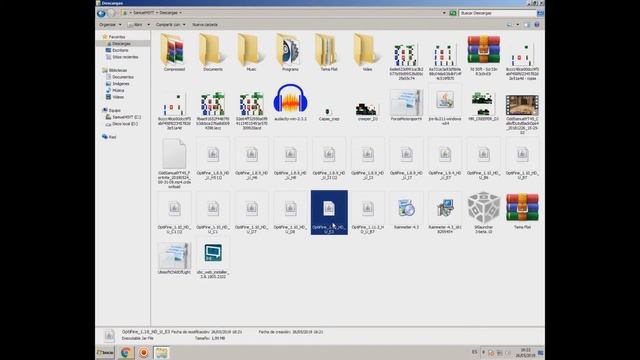
Task: Open the Help button in the toolbar
Action: [537, 24]
